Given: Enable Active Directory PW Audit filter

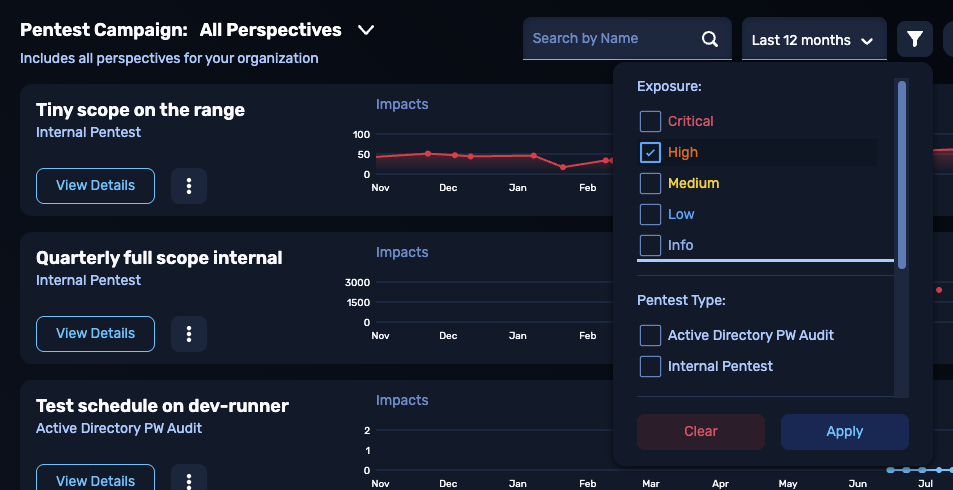Looking at the screenshot, I should pos(650,335).
